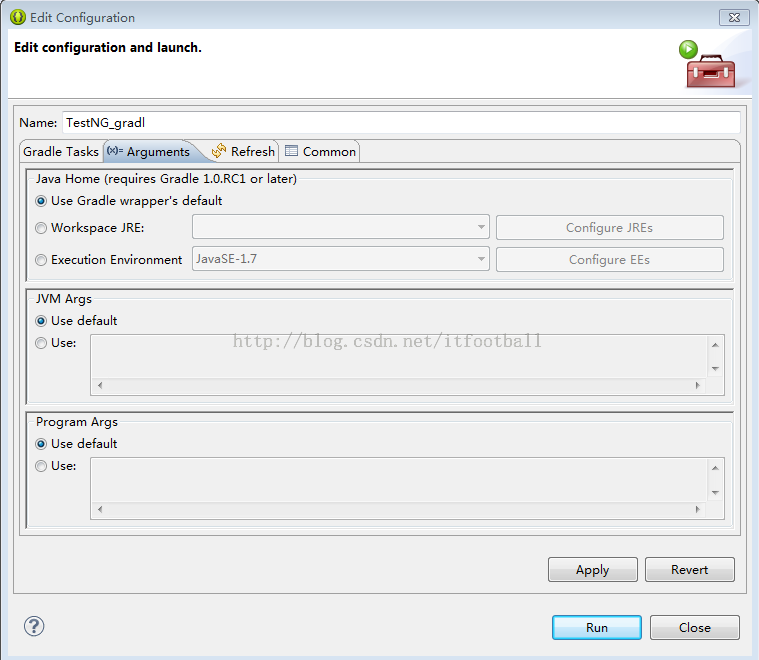The width and height of the screenshot is (759, 660).
Task: Click the Common tab's table icon
Action: pyautogui.click(x=291, y=151)
